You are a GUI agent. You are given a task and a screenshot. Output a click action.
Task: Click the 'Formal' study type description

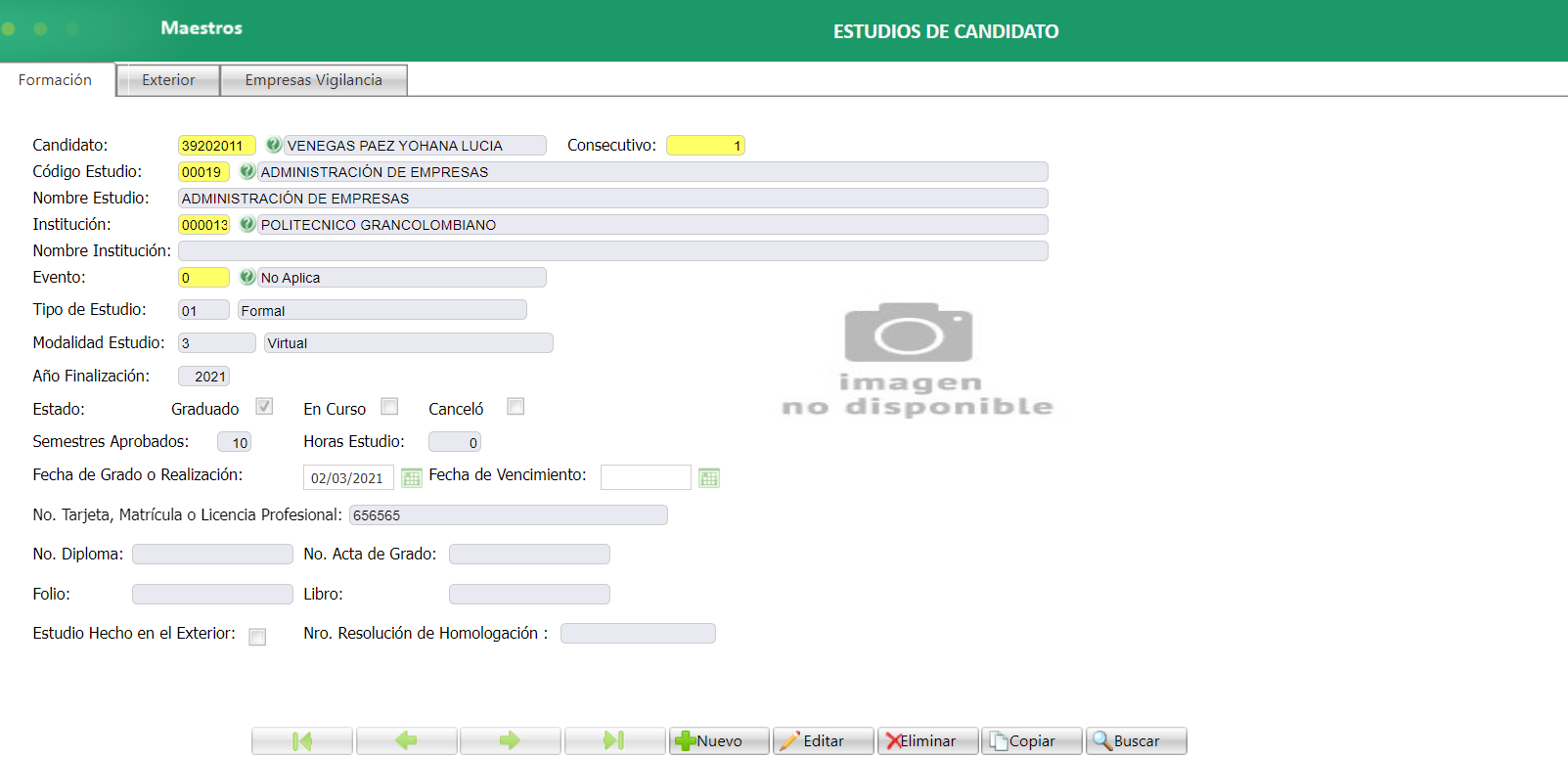point(263,311)
